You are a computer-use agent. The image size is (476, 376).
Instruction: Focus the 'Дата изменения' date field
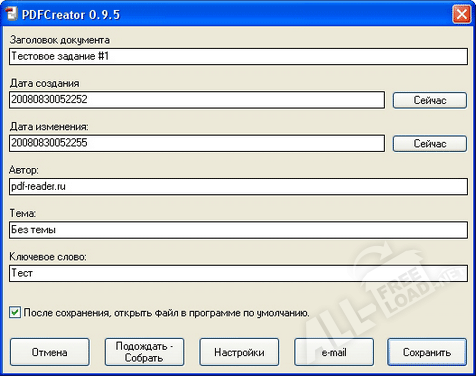coord(197,143)
